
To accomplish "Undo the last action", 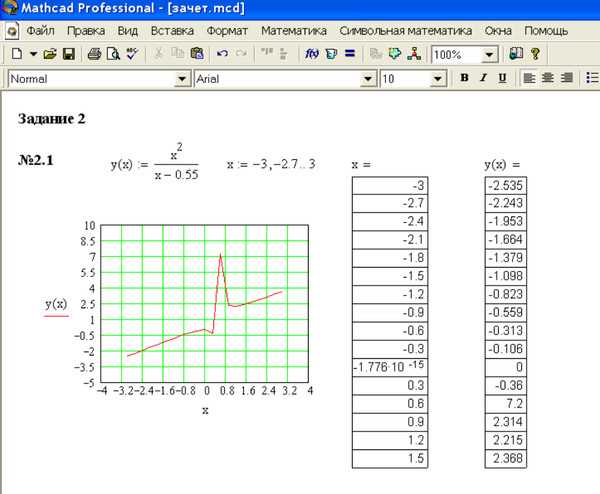I will (x=222, y=53).
